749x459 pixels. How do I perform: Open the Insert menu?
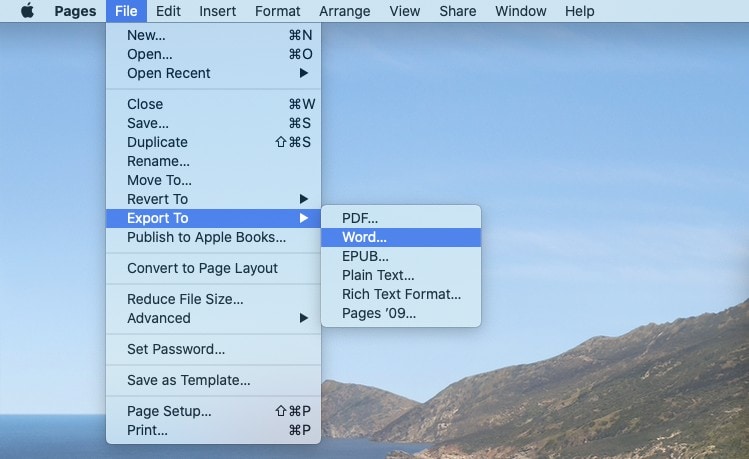[x=217, y=11]
